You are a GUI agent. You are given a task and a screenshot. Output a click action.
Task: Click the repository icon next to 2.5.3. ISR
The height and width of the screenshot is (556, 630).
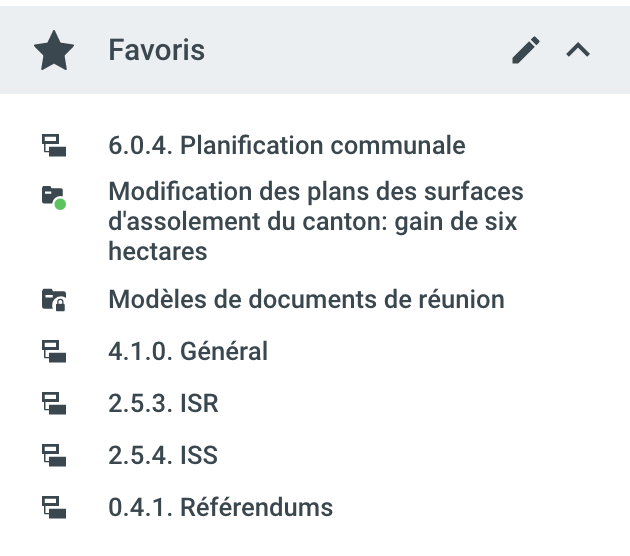(54, 404)
